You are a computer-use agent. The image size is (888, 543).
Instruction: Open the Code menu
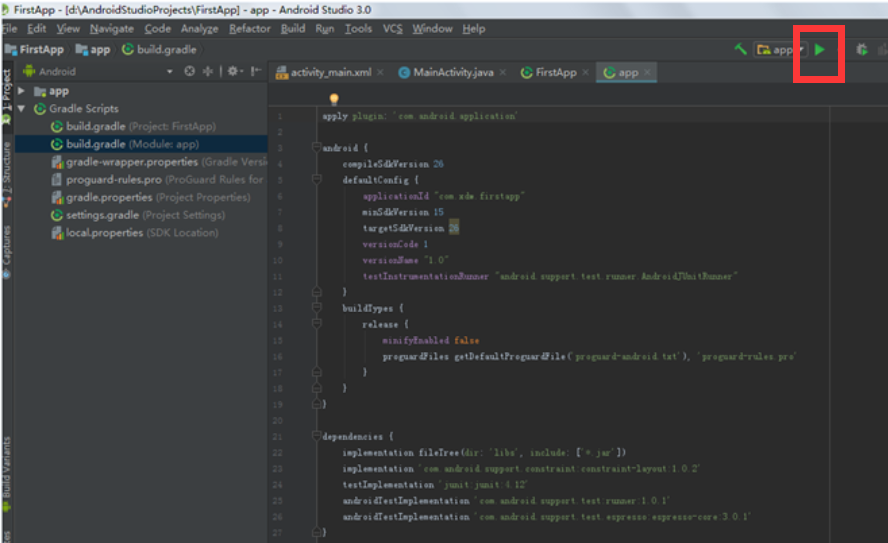(x=157, y=28)
